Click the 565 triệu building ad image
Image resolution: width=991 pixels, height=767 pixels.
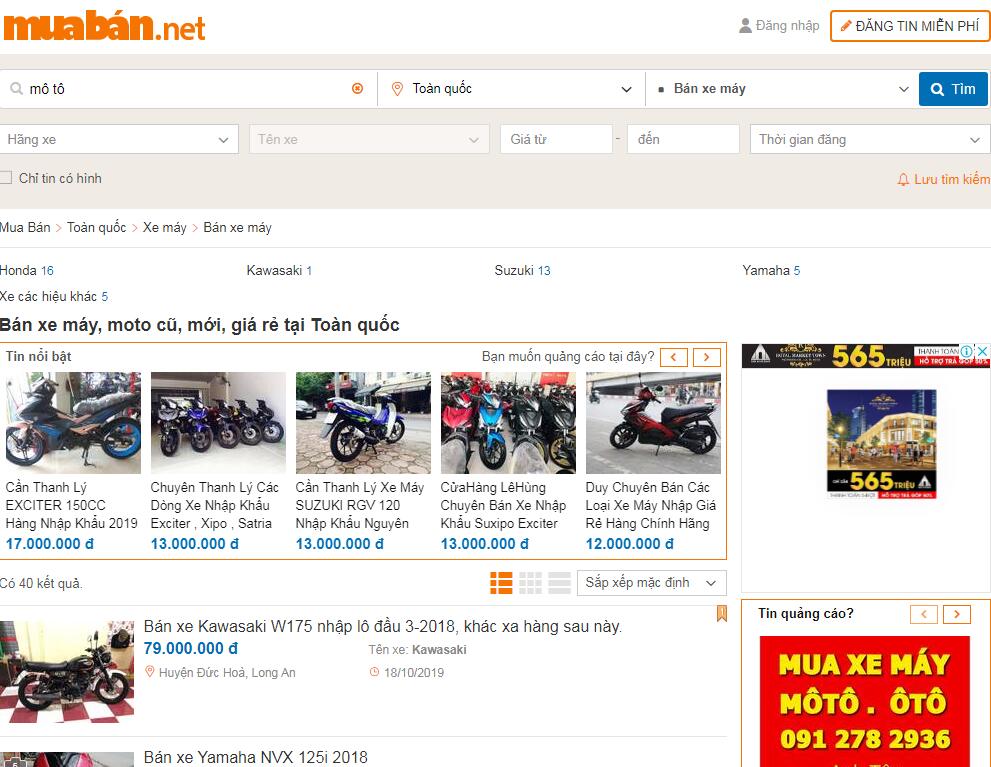point(881,444)
